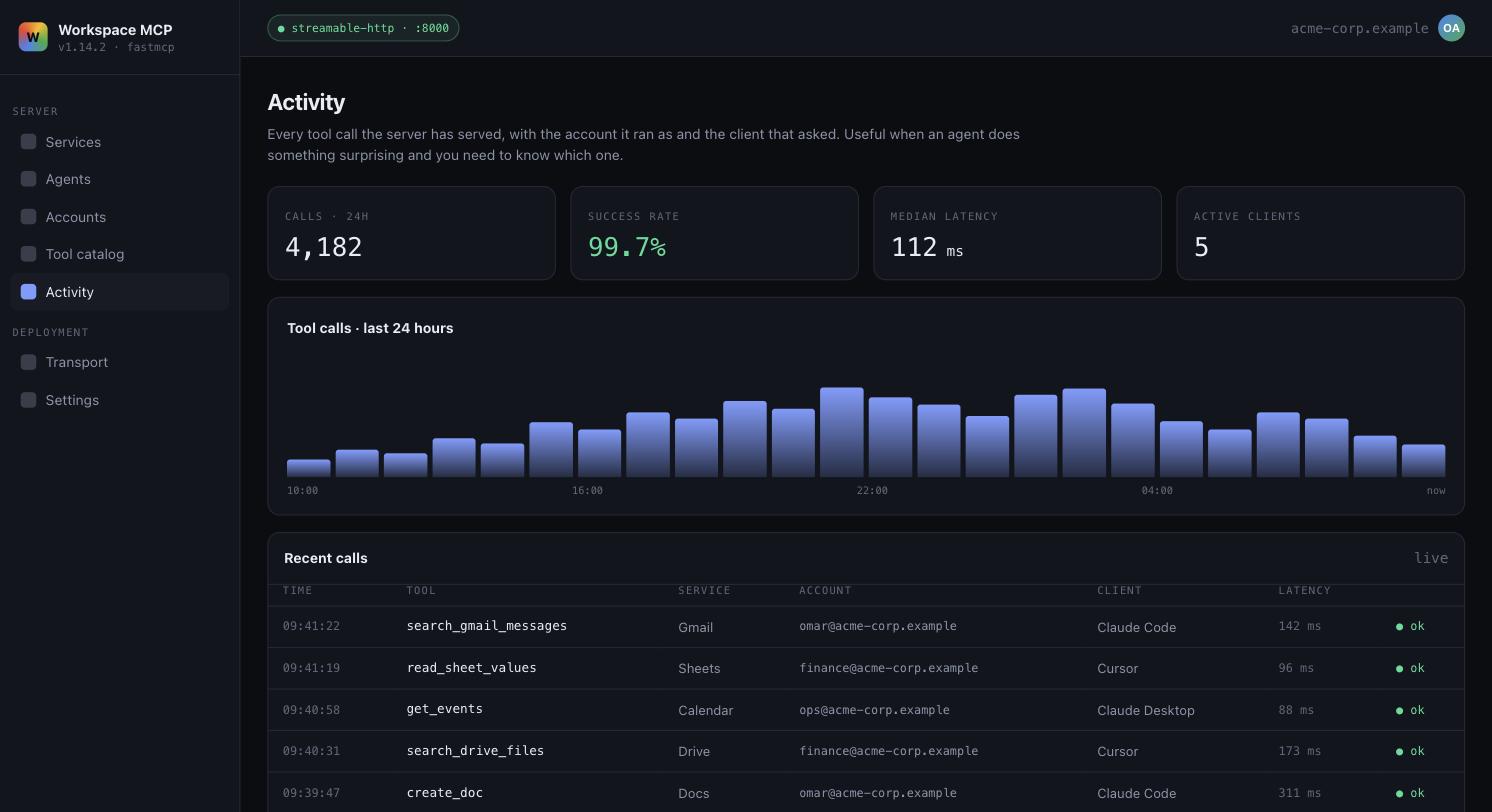Click the Settings sidebar icon
The width and height of the screenshot is (1492, 812).
(x=29, y=400)
